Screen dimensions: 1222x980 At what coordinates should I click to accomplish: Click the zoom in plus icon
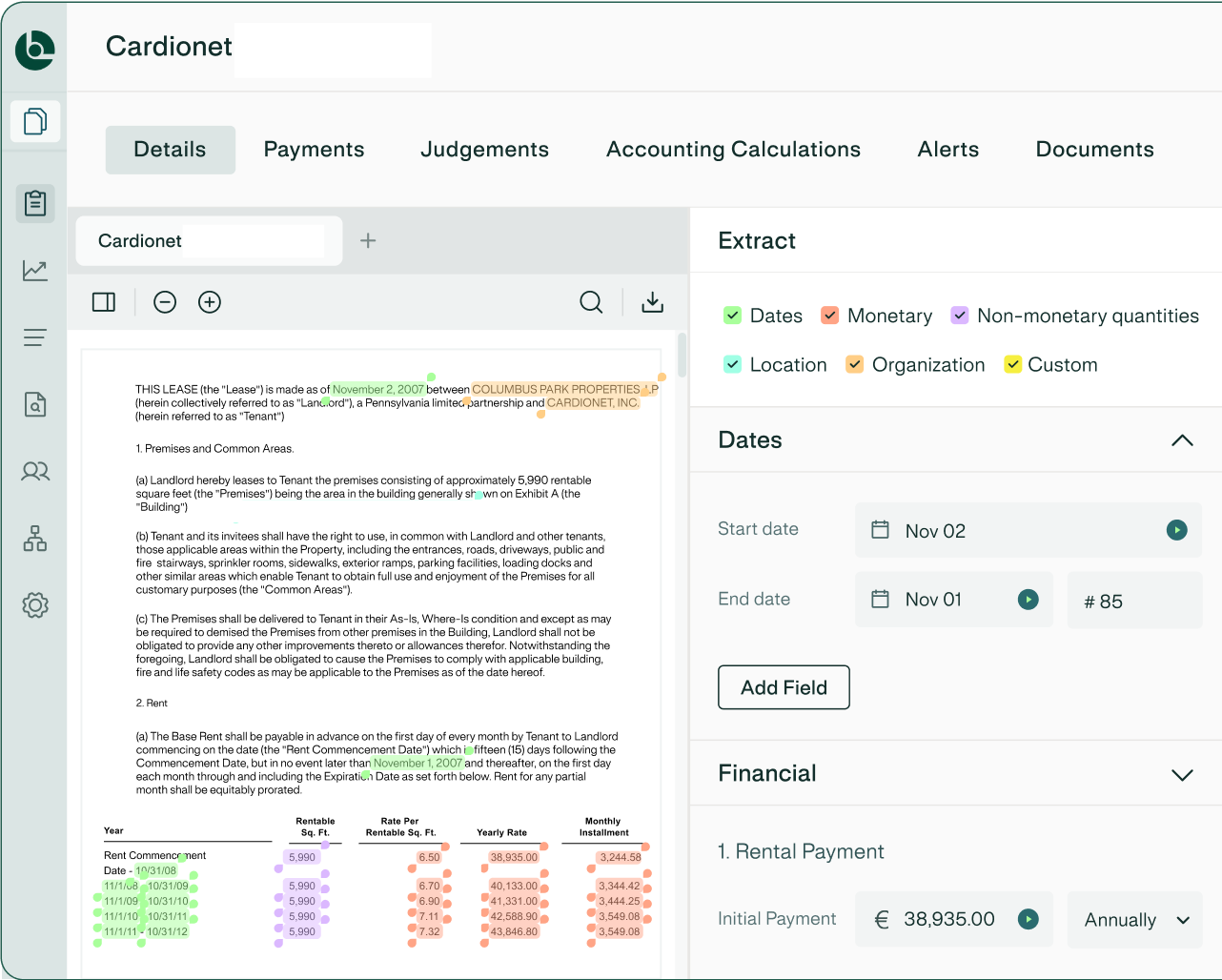(x=210, y=302)
